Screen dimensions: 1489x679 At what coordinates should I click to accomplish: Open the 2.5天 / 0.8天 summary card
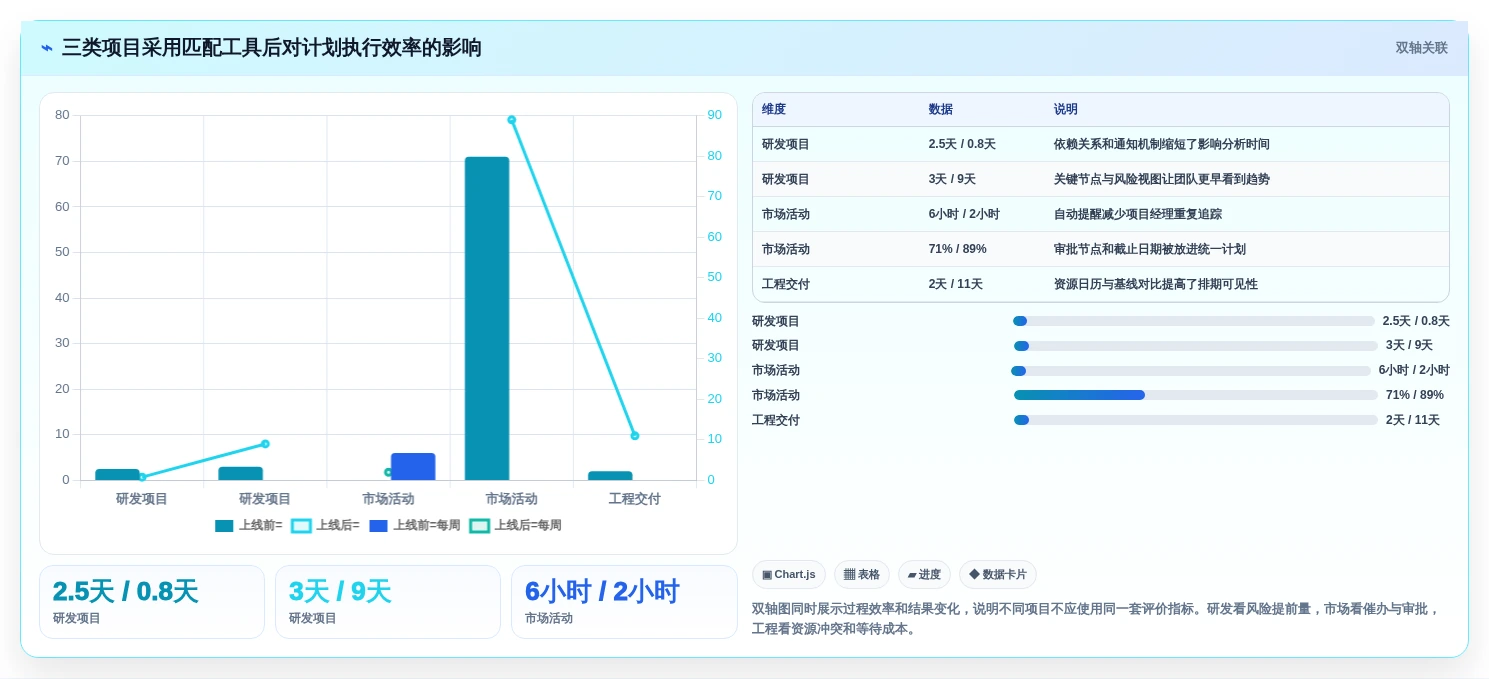[152, 602]
